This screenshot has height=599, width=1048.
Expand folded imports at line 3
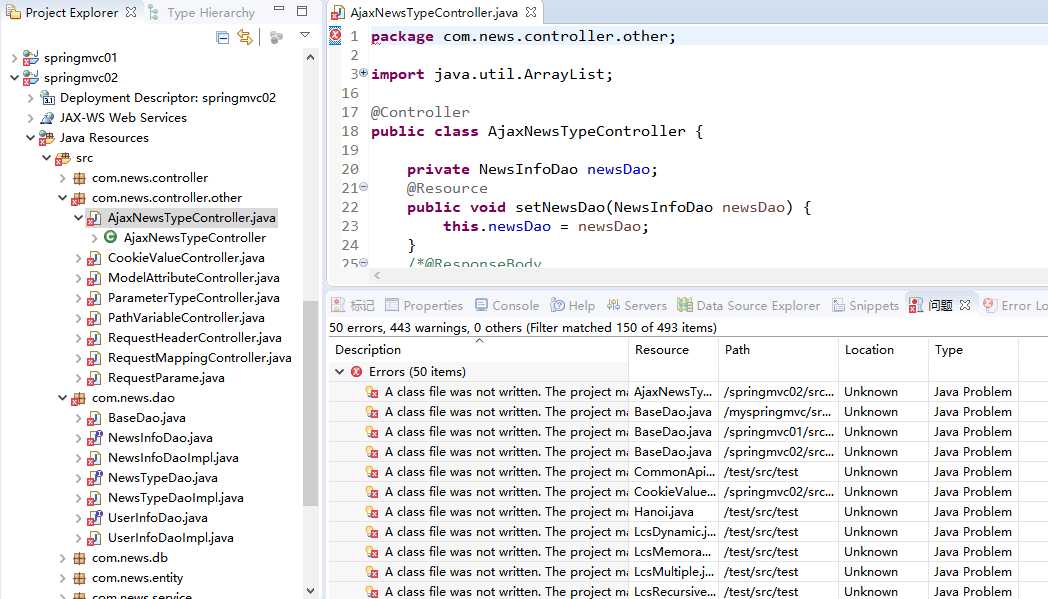tap(364, 73)
